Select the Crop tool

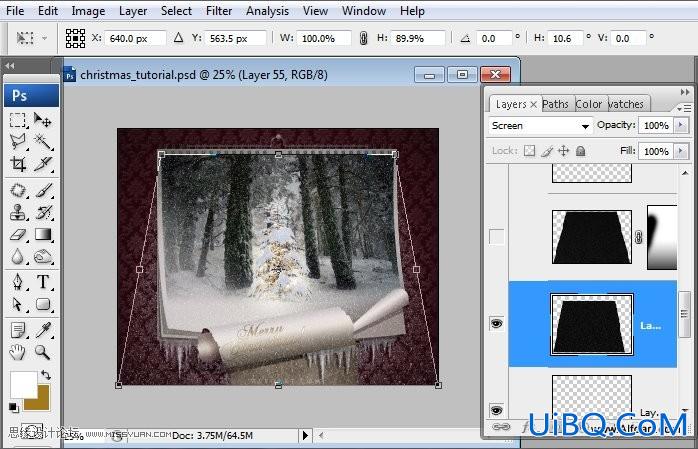[18, 164]
